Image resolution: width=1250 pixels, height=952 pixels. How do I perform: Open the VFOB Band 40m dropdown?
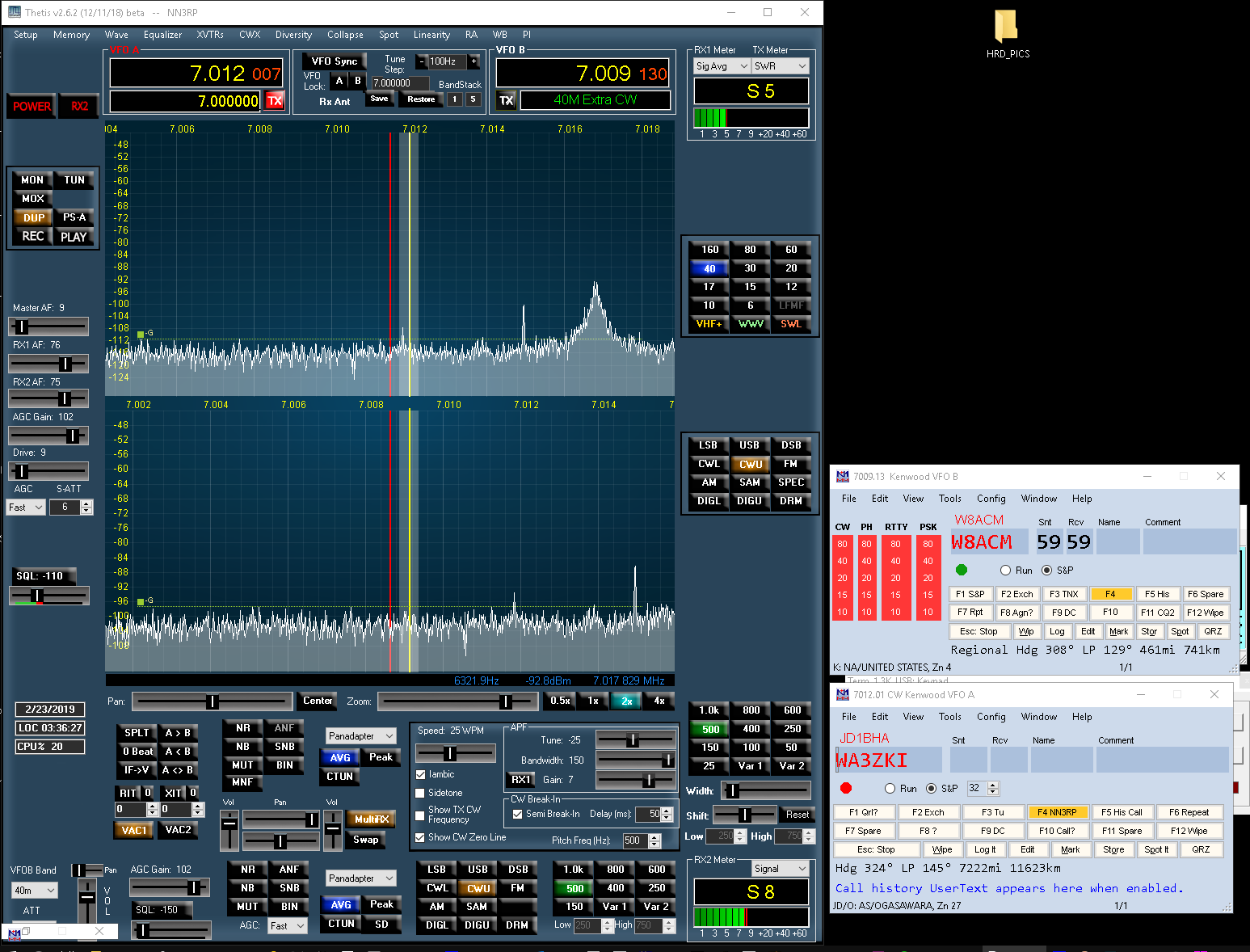click(x=34, y=891)
